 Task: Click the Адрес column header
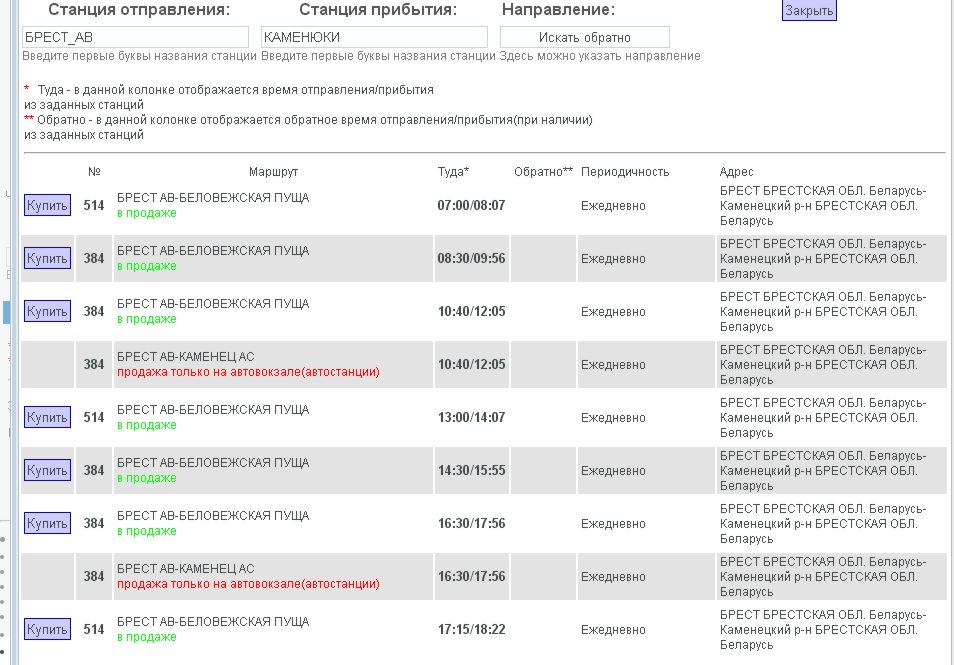click(736, 172)
